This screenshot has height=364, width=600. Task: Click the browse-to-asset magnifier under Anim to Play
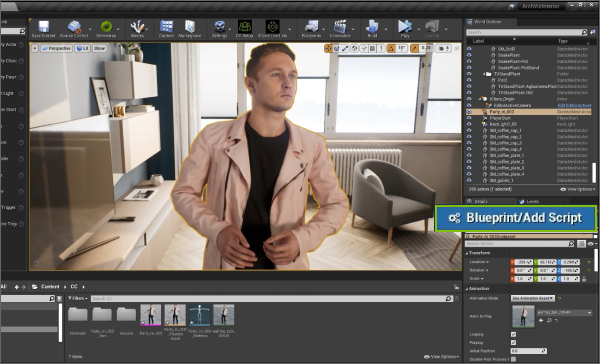(549, 321)
